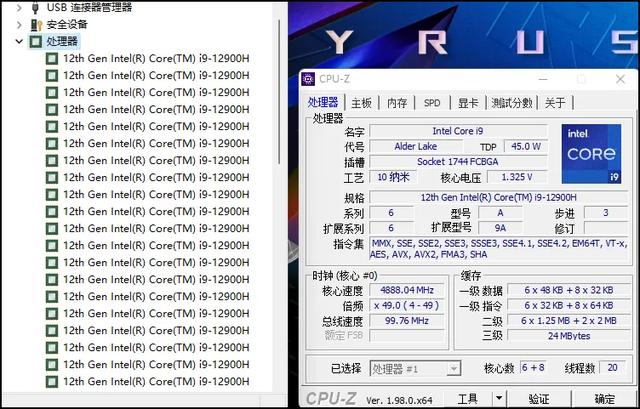This screenshot has height=409, width=640.
Task: Select USB 连接器管理器 in Device Manager
Action: [89, 7]
